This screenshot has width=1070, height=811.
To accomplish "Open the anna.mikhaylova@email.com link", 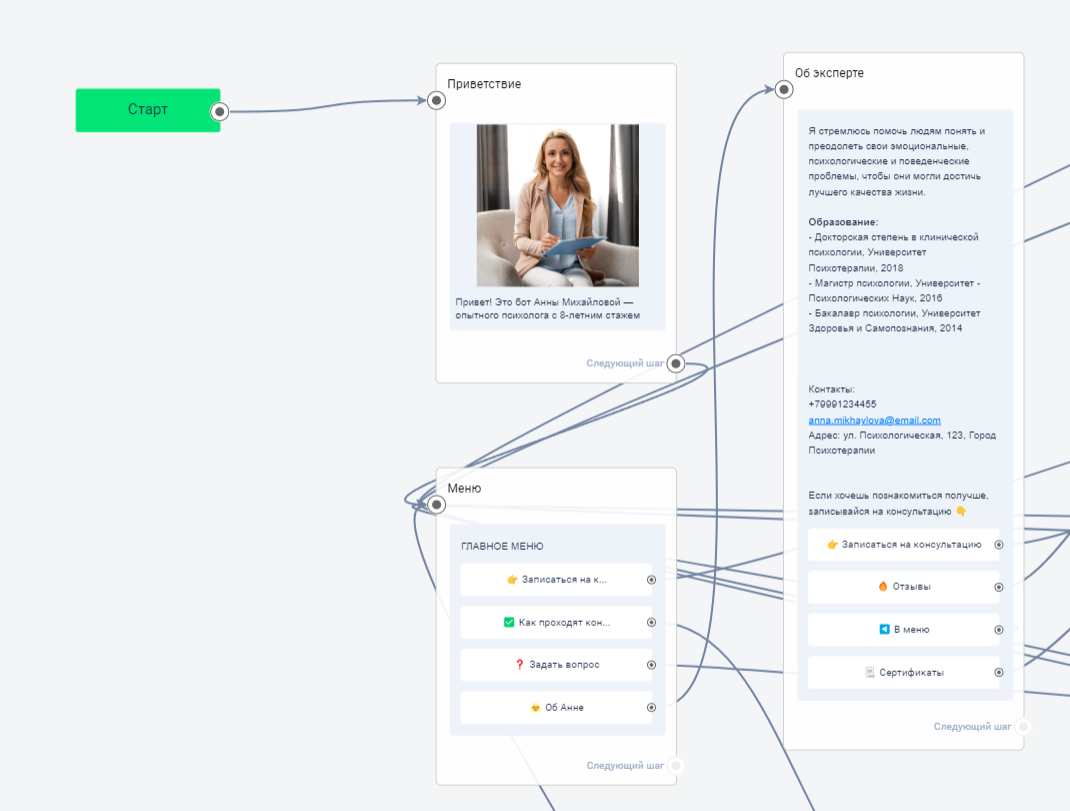I will 874,420.
